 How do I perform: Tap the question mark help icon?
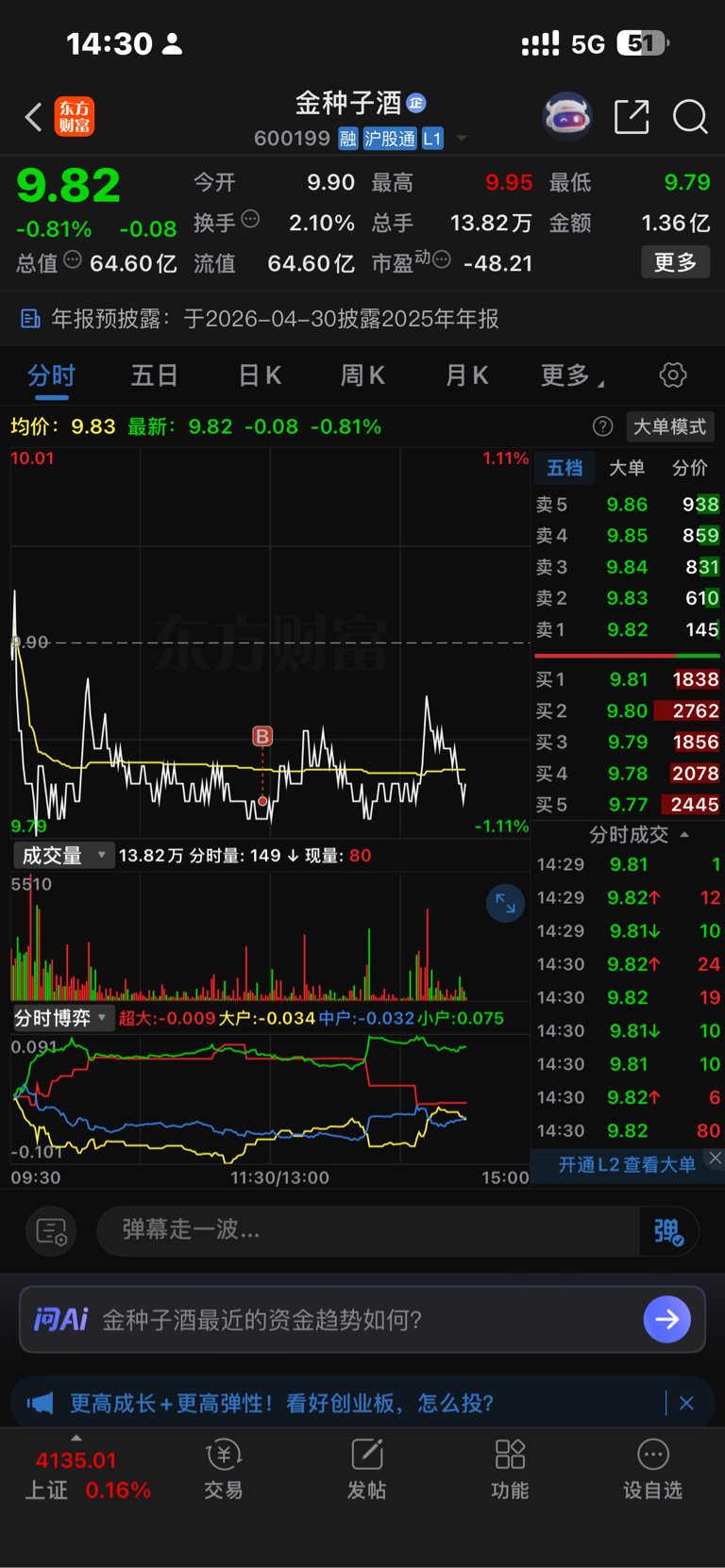602,426
